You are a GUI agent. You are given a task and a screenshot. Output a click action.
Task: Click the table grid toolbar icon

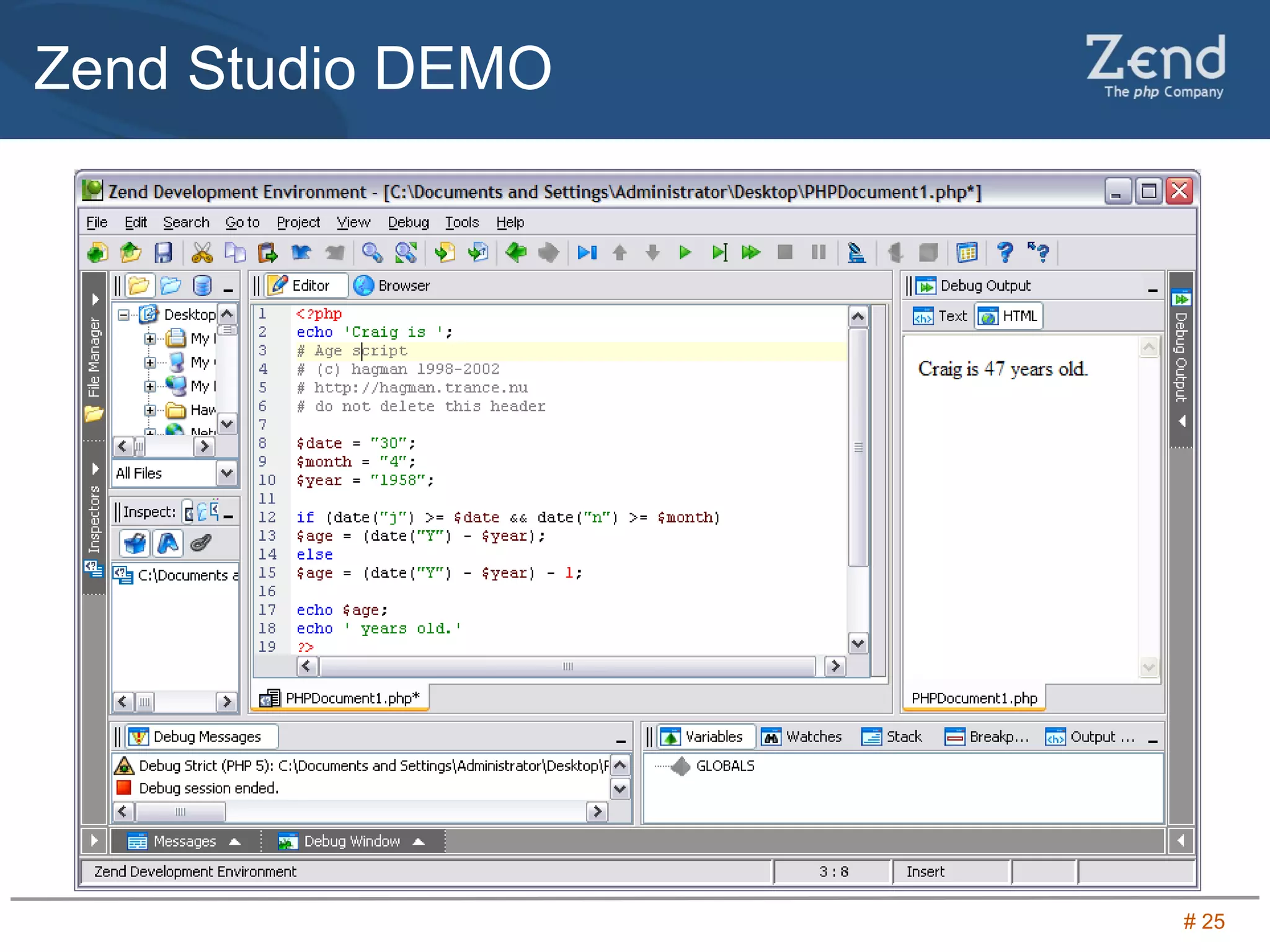click(x=967, y=253)
